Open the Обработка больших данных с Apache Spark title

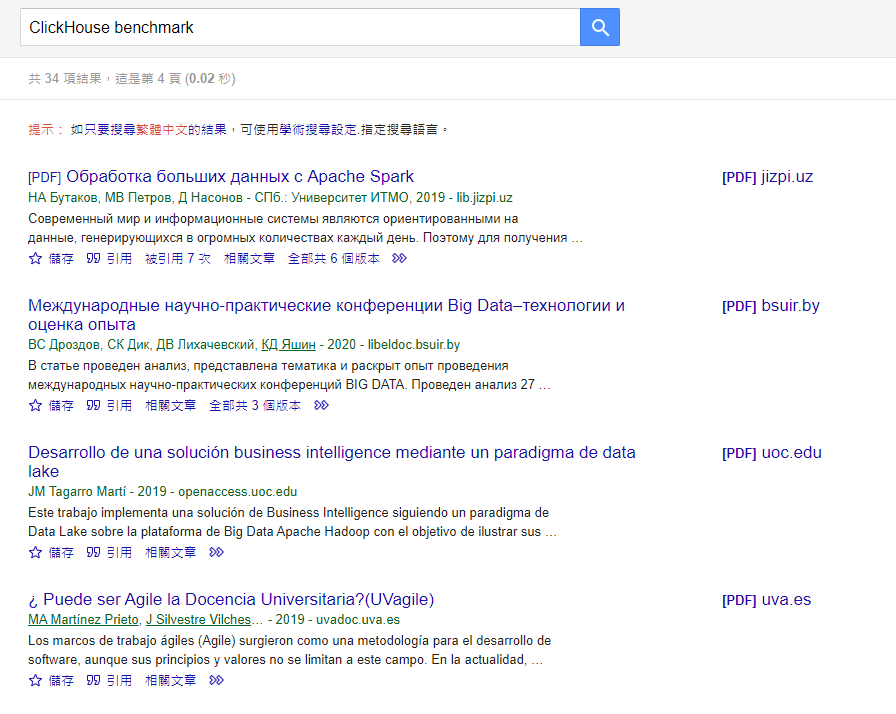click(x=240, y=177)
